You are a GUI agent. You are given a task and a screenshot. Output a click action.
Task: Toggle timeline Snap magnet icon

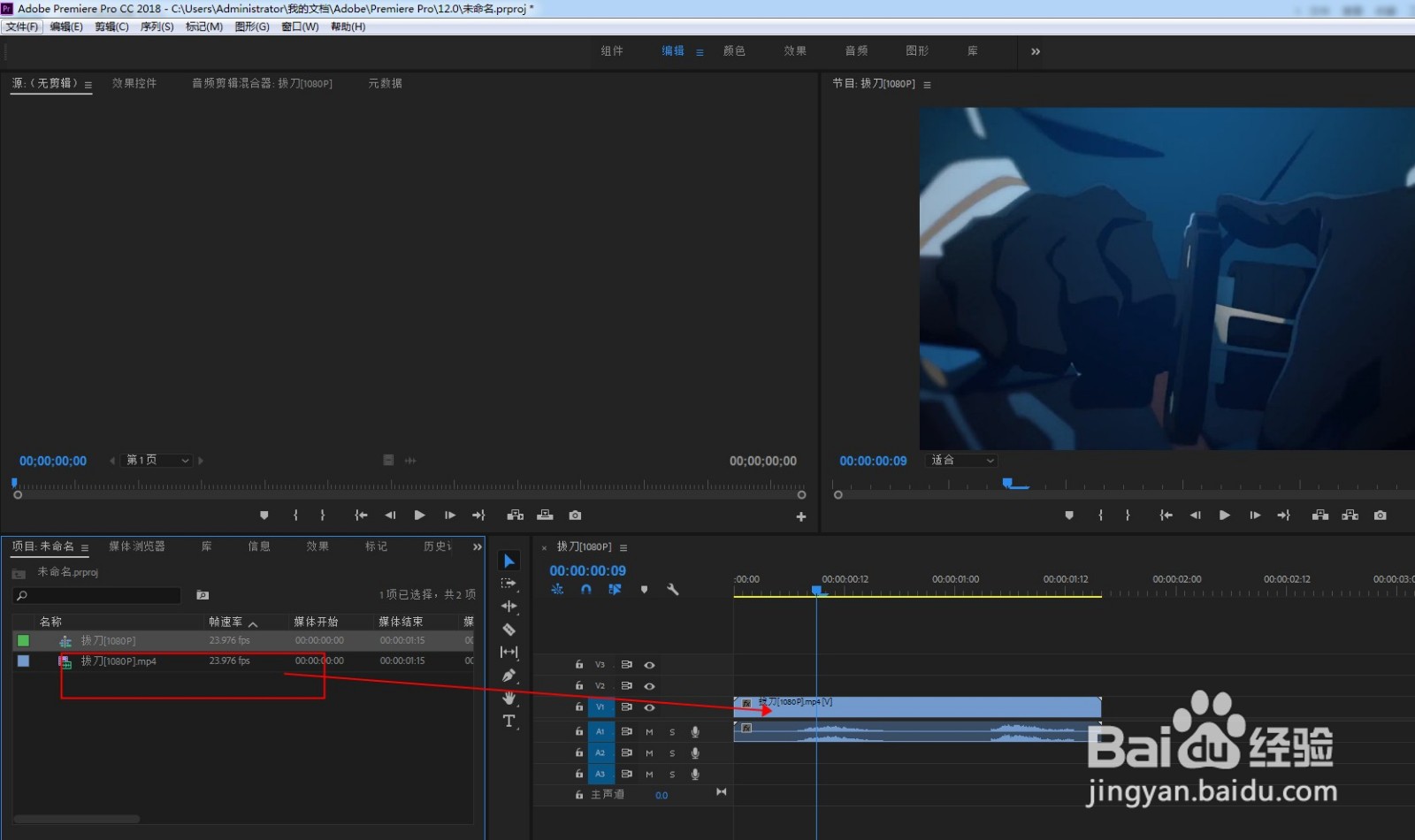click(586, 589)
